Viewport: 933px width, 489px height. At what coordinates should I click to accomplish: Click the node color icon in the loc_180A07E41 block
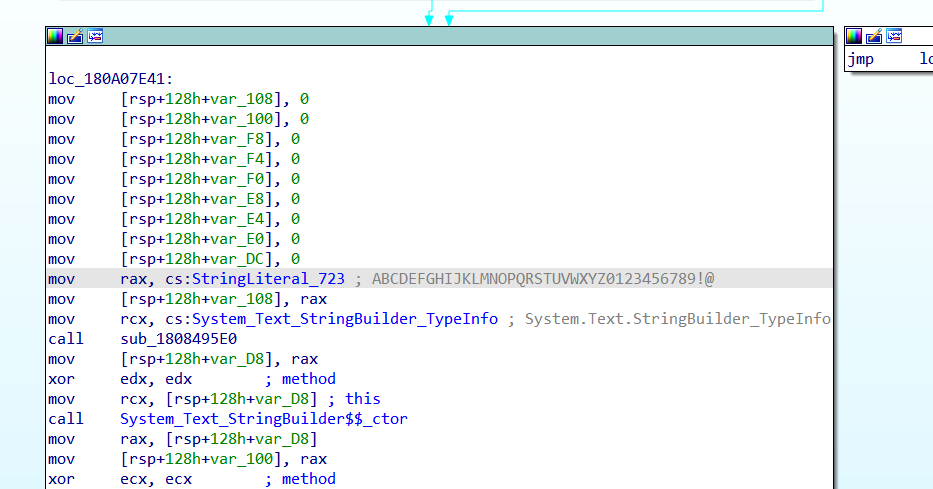pyautogui.click(x=55, y=36)
